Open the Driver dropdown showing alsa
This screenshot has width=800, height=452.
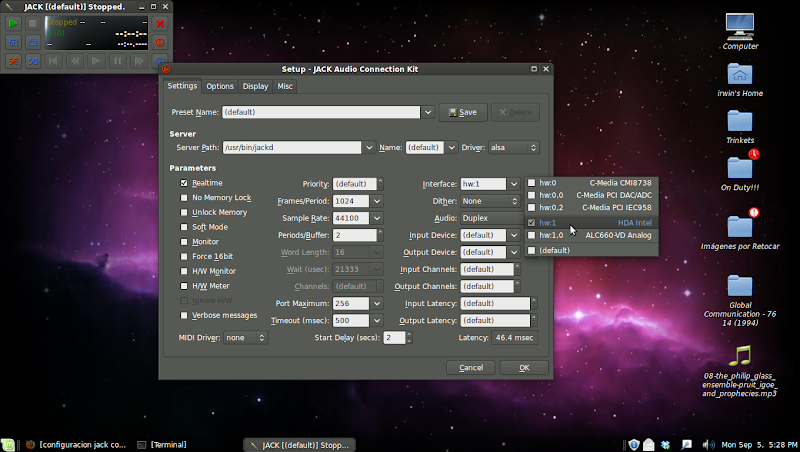[x=513, y=148]
